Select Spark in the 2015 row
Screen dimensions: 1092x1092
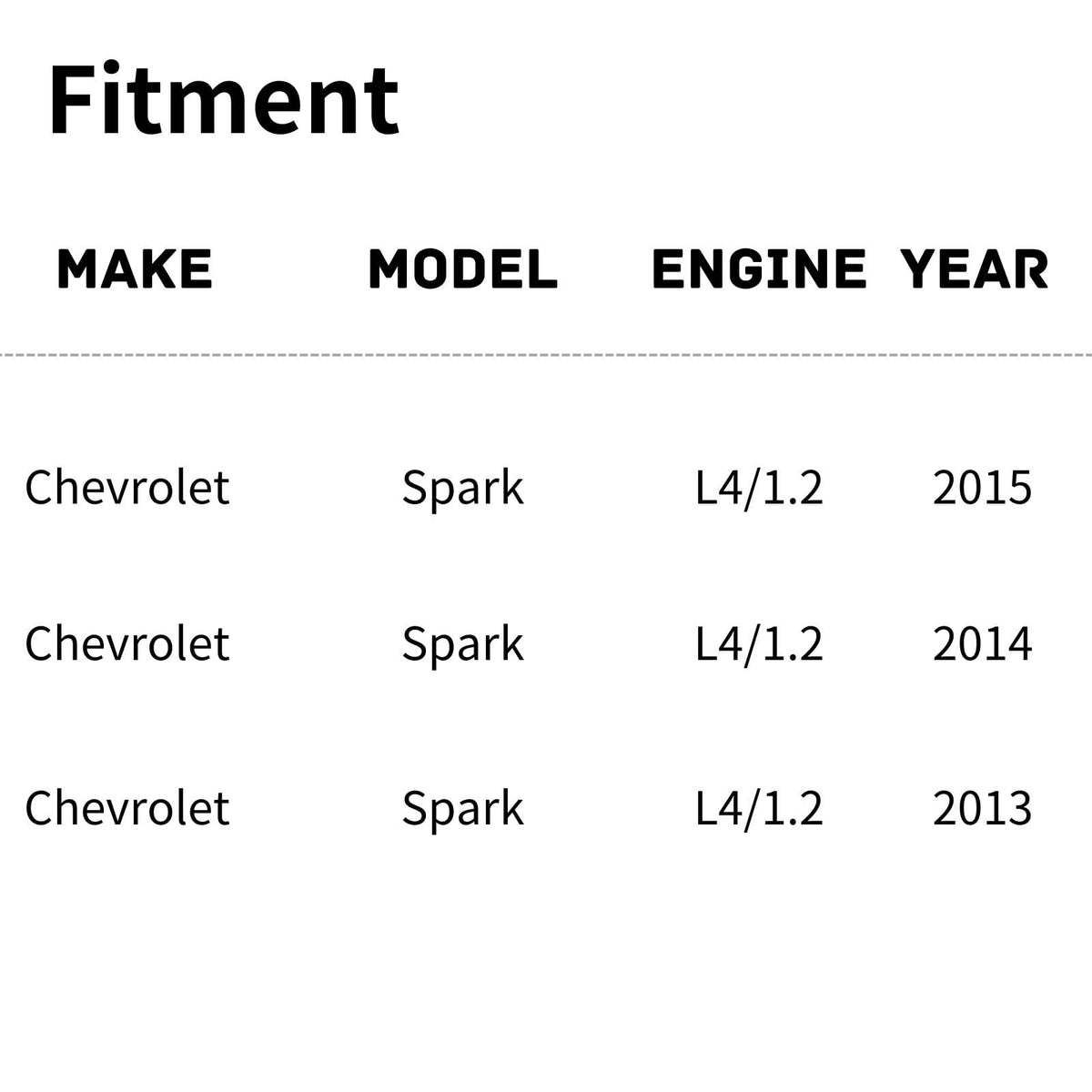pos(463,488)
